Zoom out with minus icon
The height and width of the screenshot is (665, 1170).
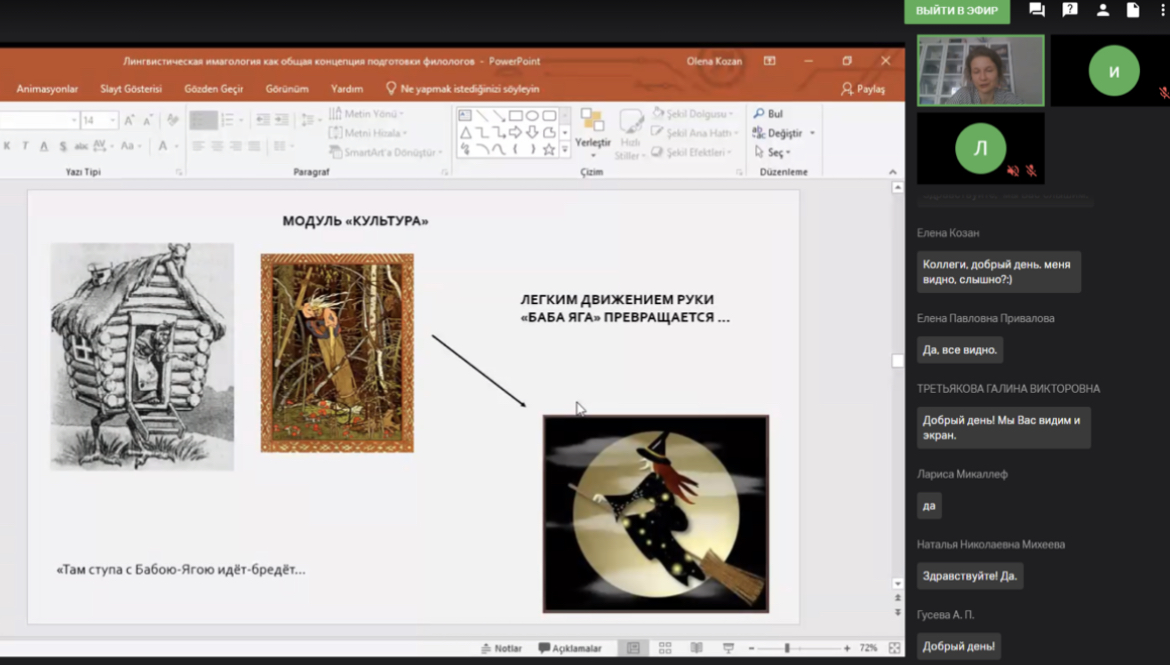point(751,648)
